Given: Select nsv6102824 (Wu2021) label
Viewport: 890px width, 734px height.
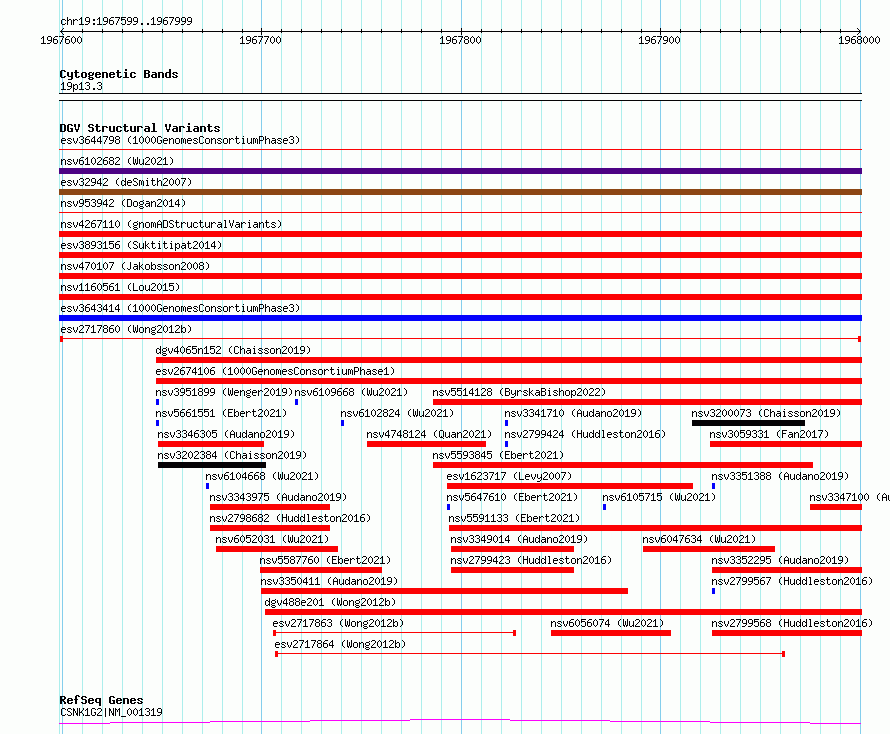Looking at the screenshot, I should 397,413.
